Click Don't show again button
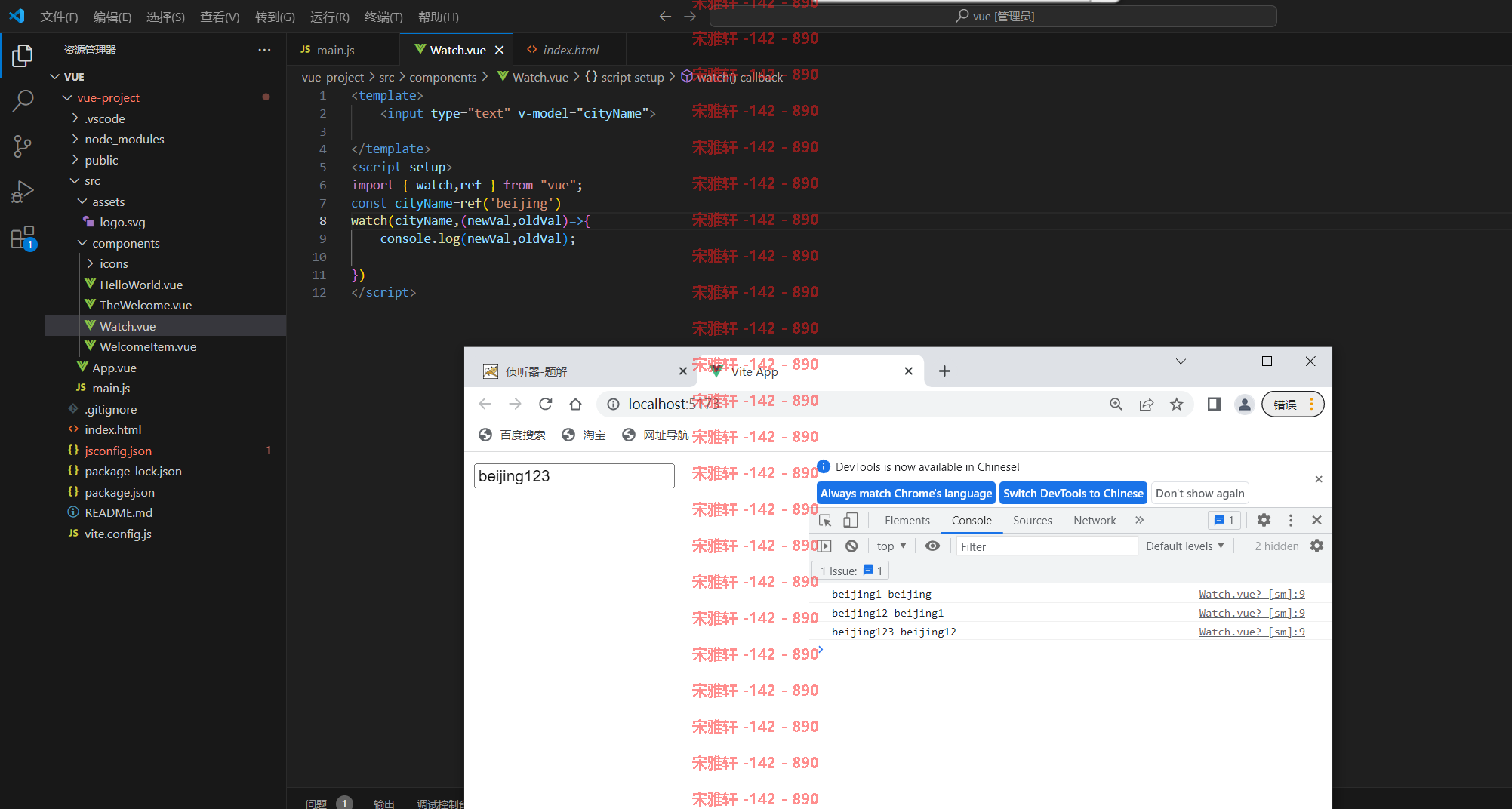 (x=1199, y=493)
